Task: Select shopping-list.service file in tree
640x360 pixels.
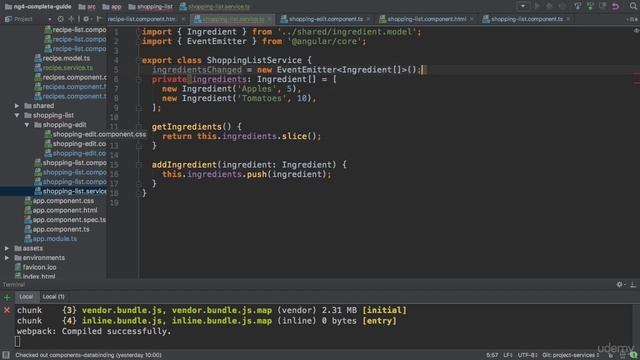Action: coord(70,191)
